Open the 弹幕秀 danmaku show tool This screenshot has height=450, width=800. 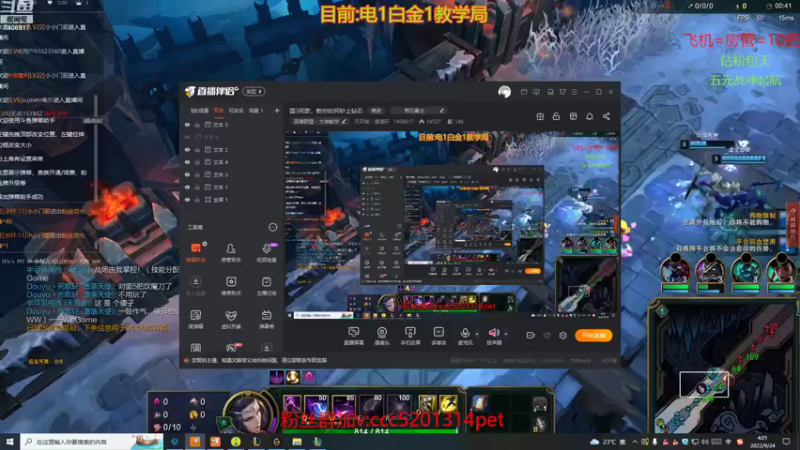[266, 319]
